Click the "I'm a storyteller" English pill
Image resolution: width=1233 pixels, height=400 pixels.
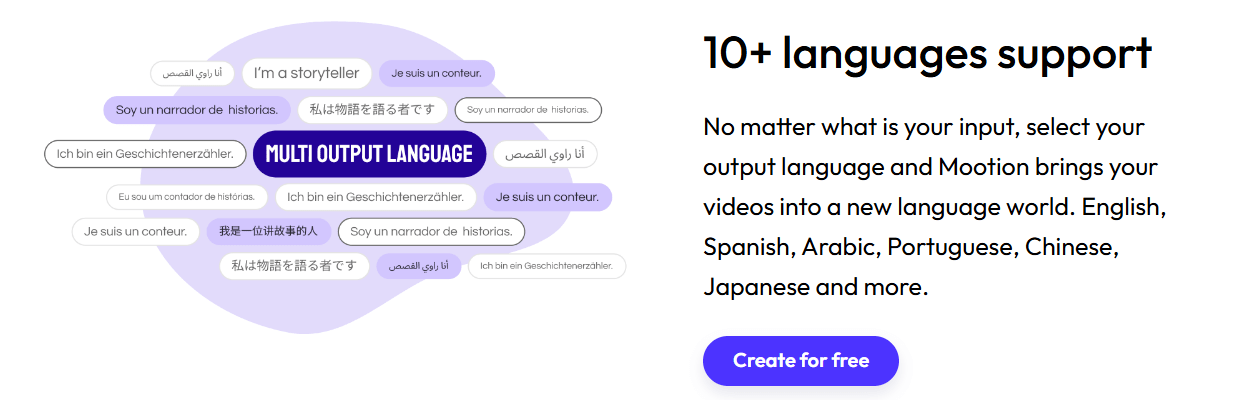pyautogui.click(x=306, y=73)
